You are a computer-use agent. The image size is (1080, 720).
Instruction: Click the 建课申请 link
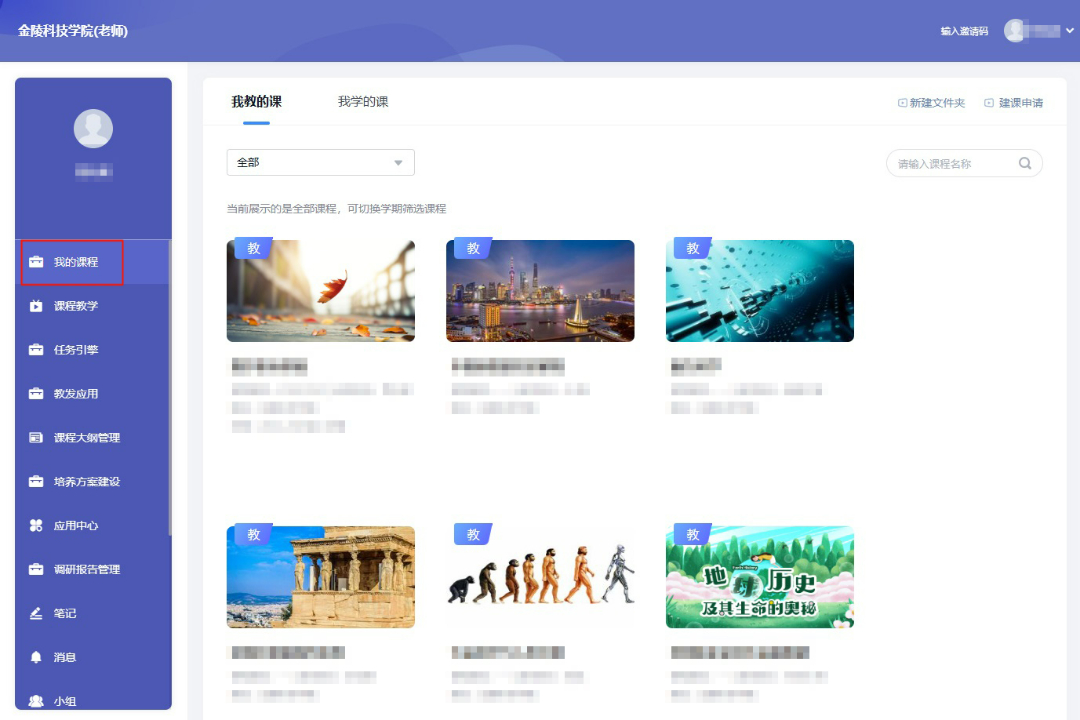(x=1014, y=103)
